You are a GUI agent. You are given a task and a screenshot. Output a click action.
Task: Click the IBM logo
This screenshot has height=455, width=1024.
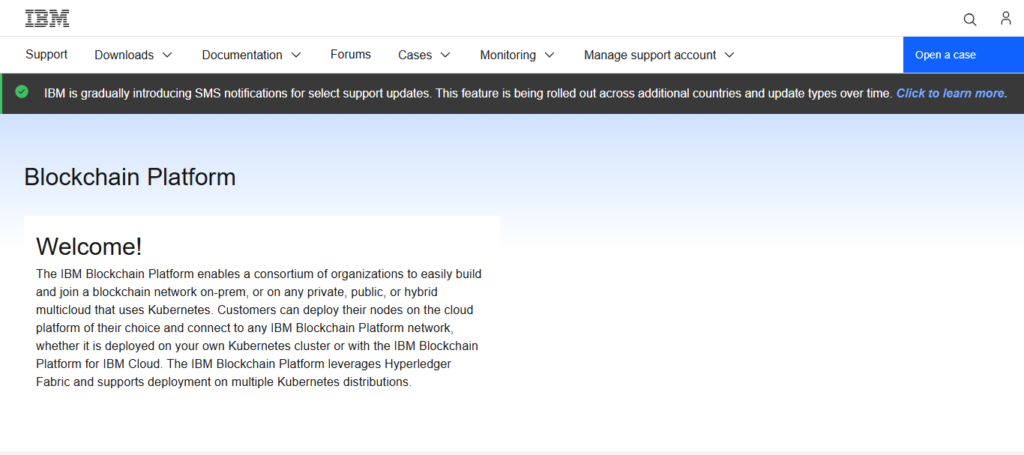click(x=47, y=18)
